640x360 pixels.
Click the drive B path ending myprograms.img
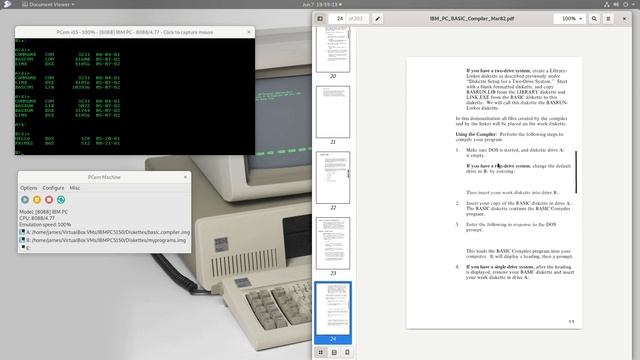pos(106,240)
